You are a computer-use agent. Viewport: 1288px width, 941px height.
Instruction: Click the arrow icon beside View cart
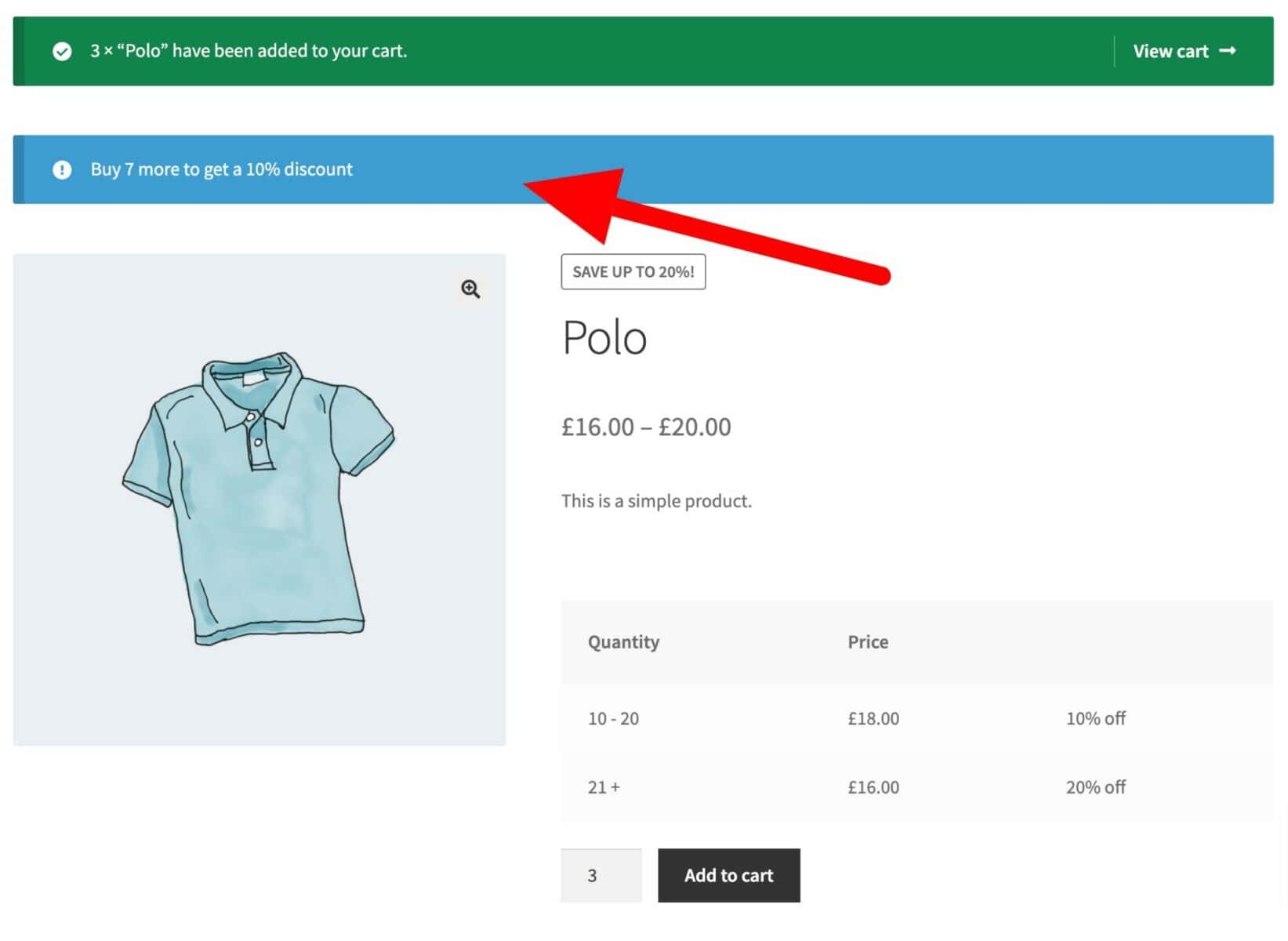[x=1228, y=51]
